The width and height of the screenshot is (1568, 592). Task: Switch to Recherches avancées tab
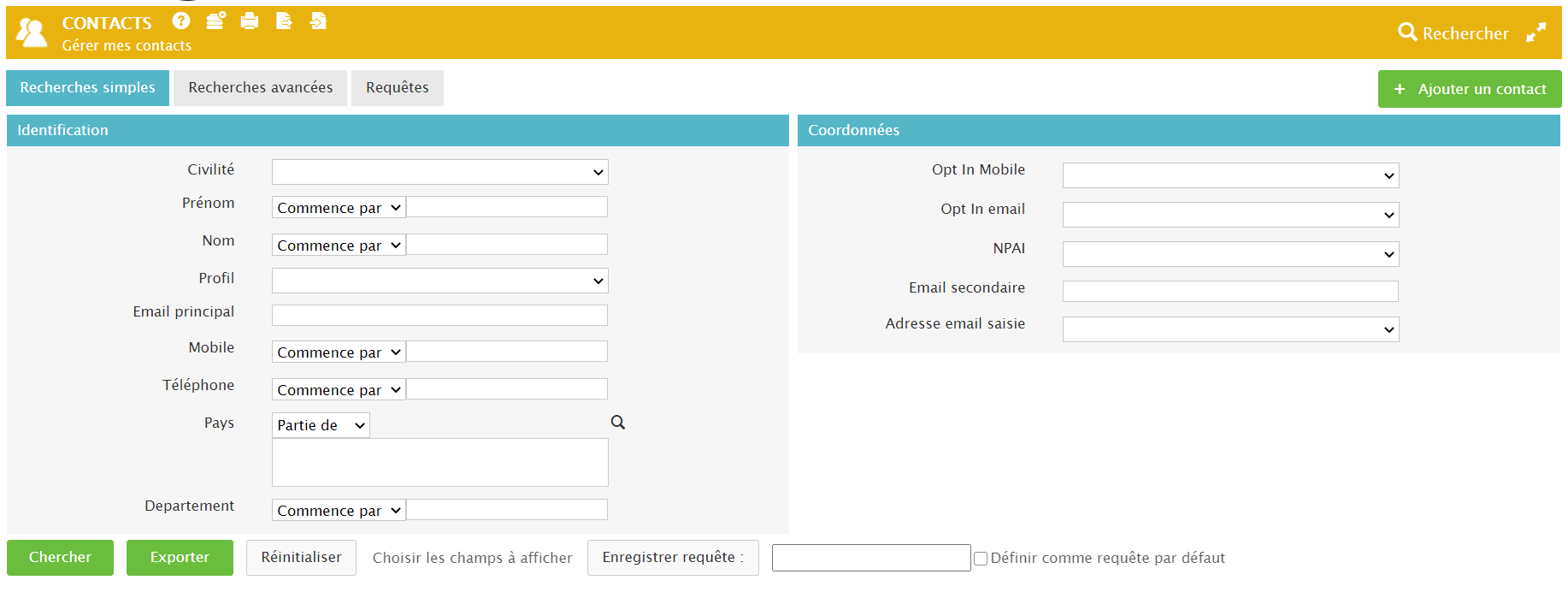[x=261, y=88]
